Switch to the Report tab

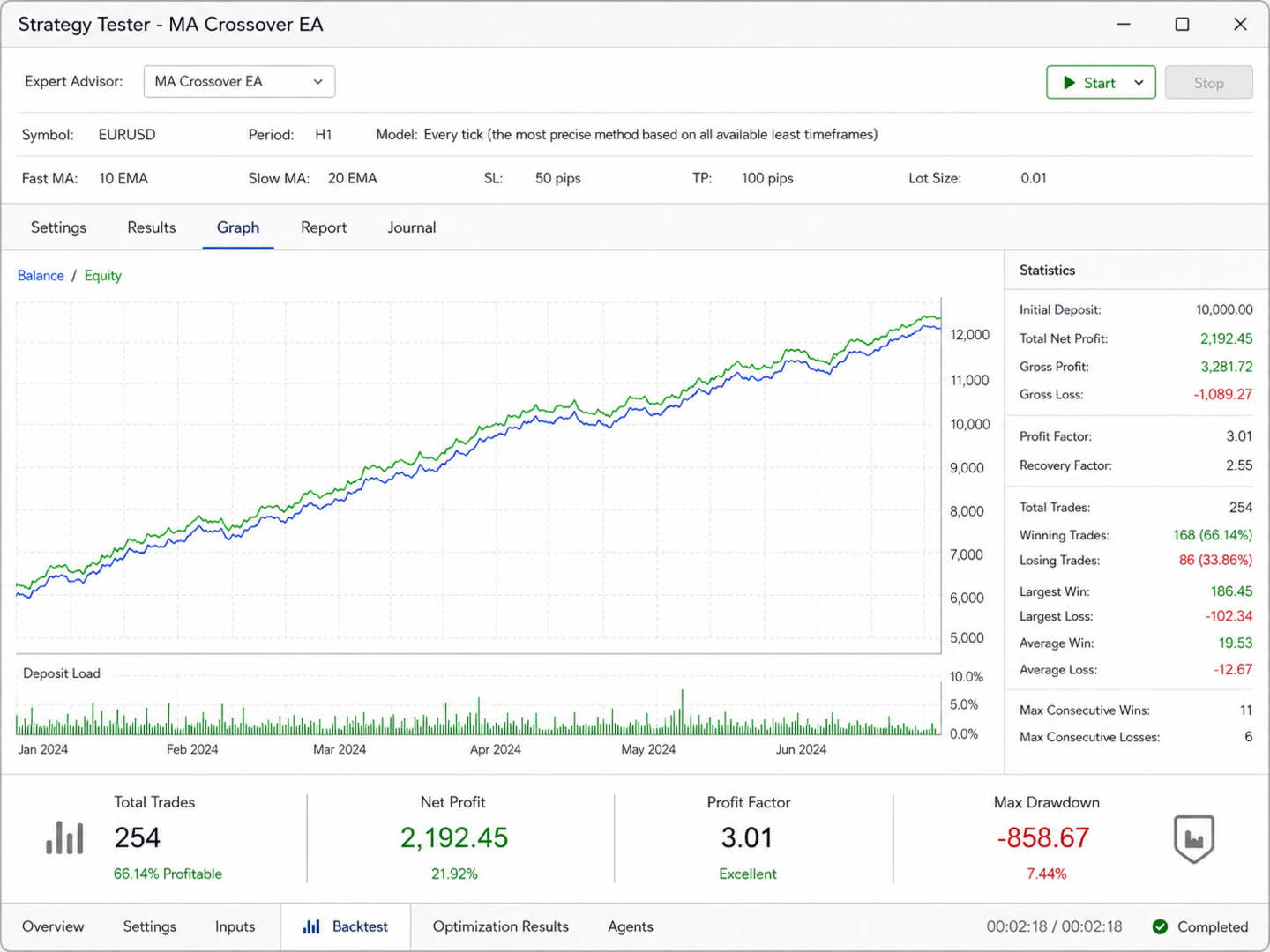pyautogui.click(x=324, y=227)
